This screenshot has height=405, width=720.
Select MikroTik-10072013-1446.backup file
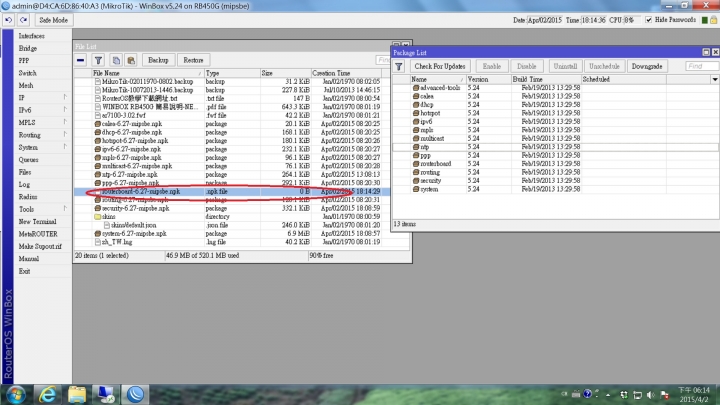(147, 90)
